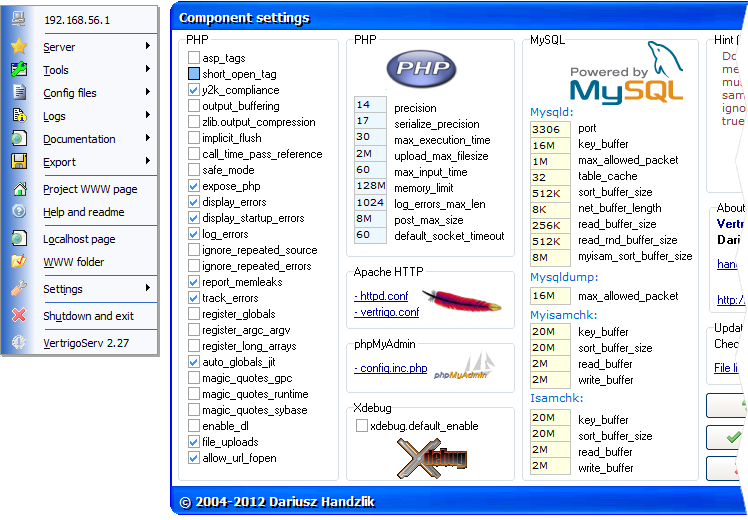748x520 pixels.
Task: Open the httpd.conf link
Action: tap(381, 296)
